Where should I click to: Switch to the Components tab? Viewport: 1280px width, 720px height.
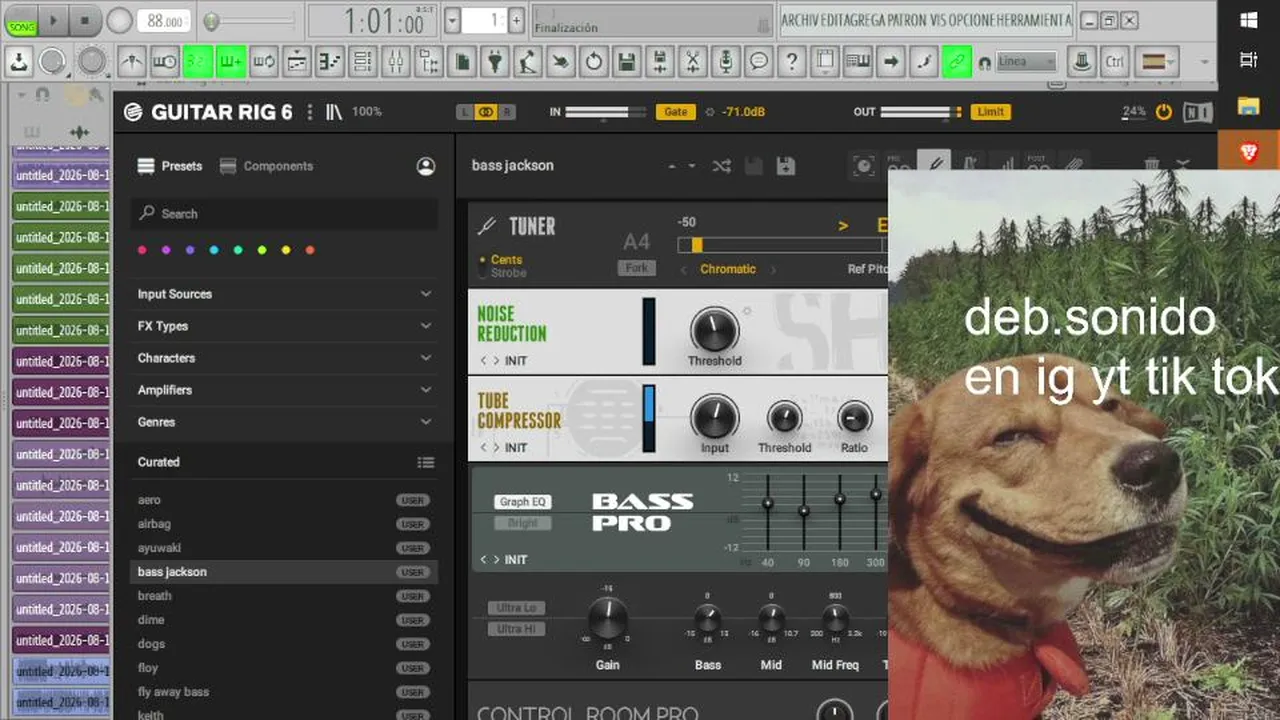click(267, 166)
